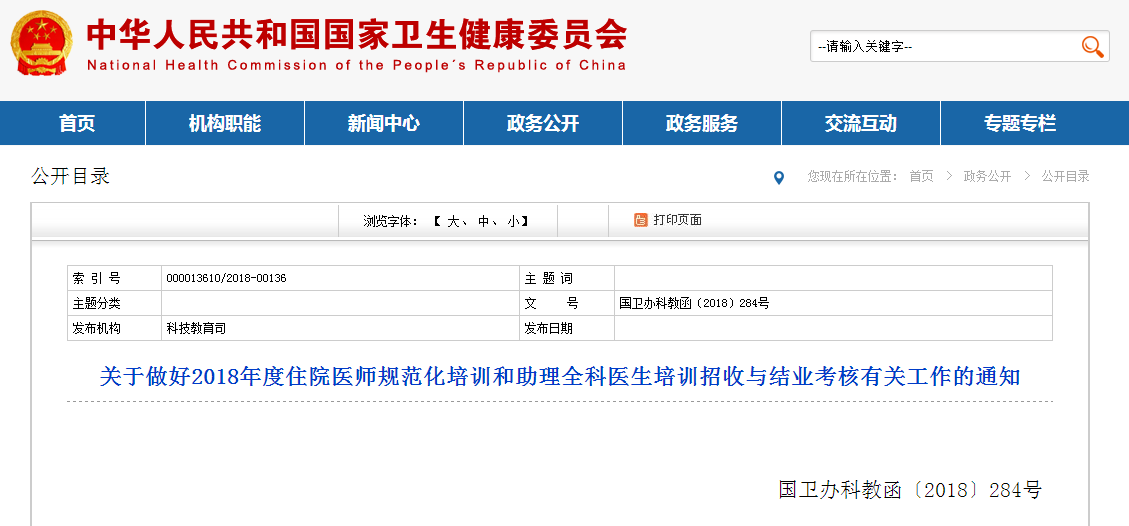Click the 打印页面 print link
The height and width of the screenshot is (526, 1129).
pyautogui.click(x=678, y=220)
